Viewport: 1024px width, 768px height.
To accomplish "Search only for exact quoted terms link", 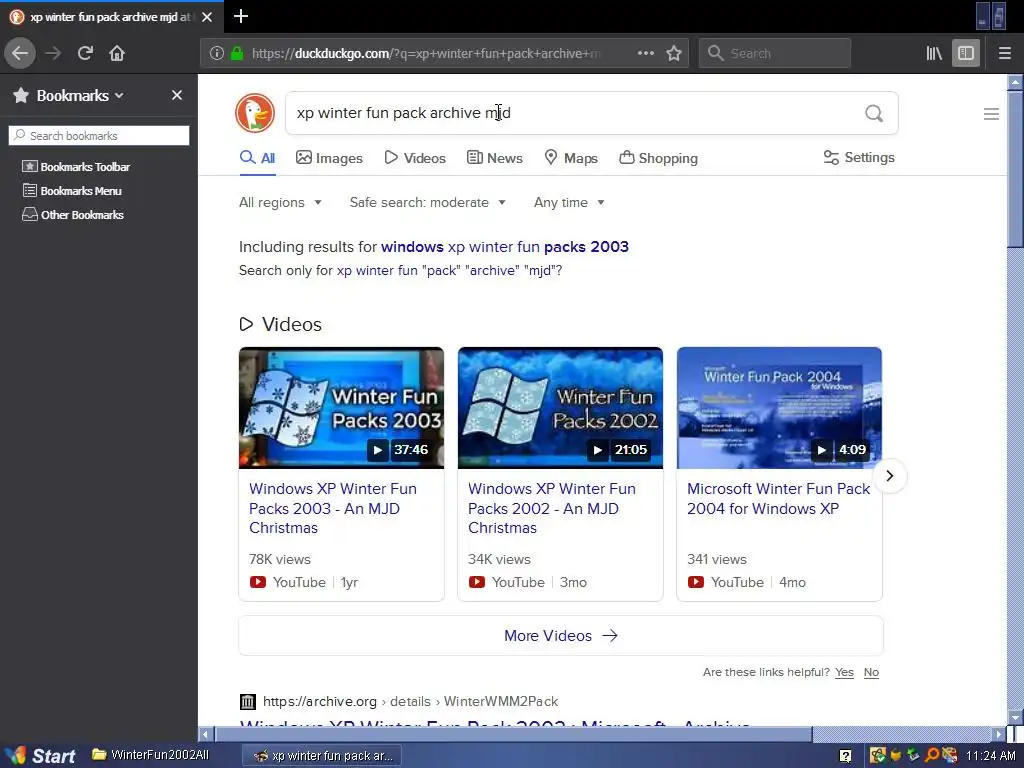I will (447, 270).
